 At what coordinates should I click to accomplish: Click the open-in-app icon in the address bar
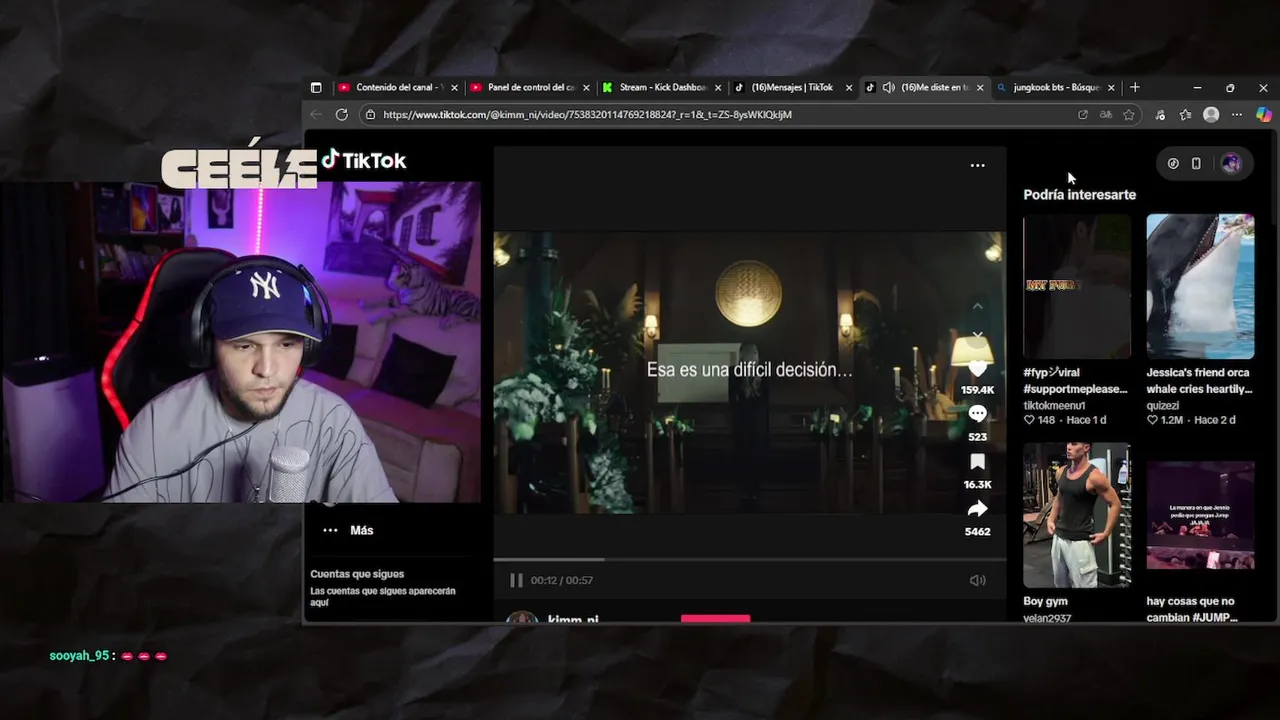tap(1082, 115)
